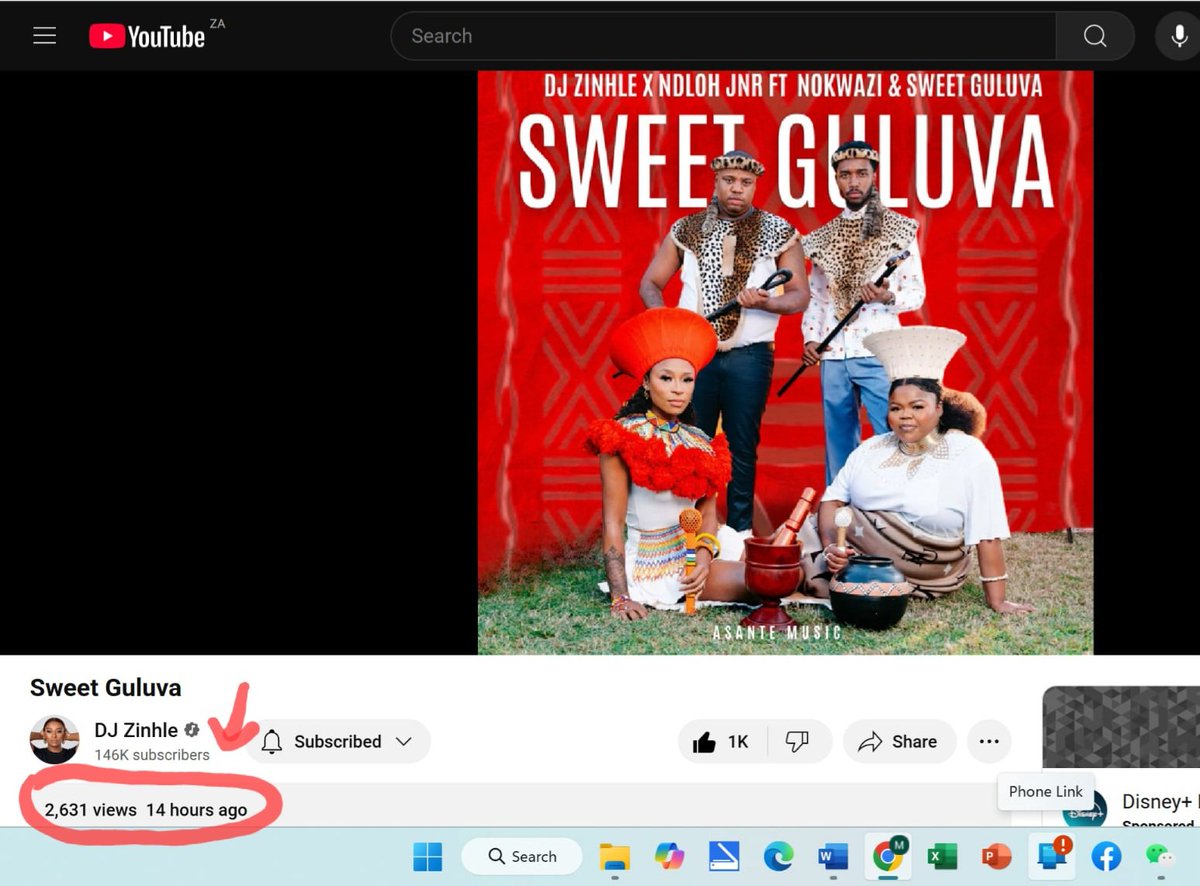Click the dislike thumbs-down icon

(x=795, y=741)
